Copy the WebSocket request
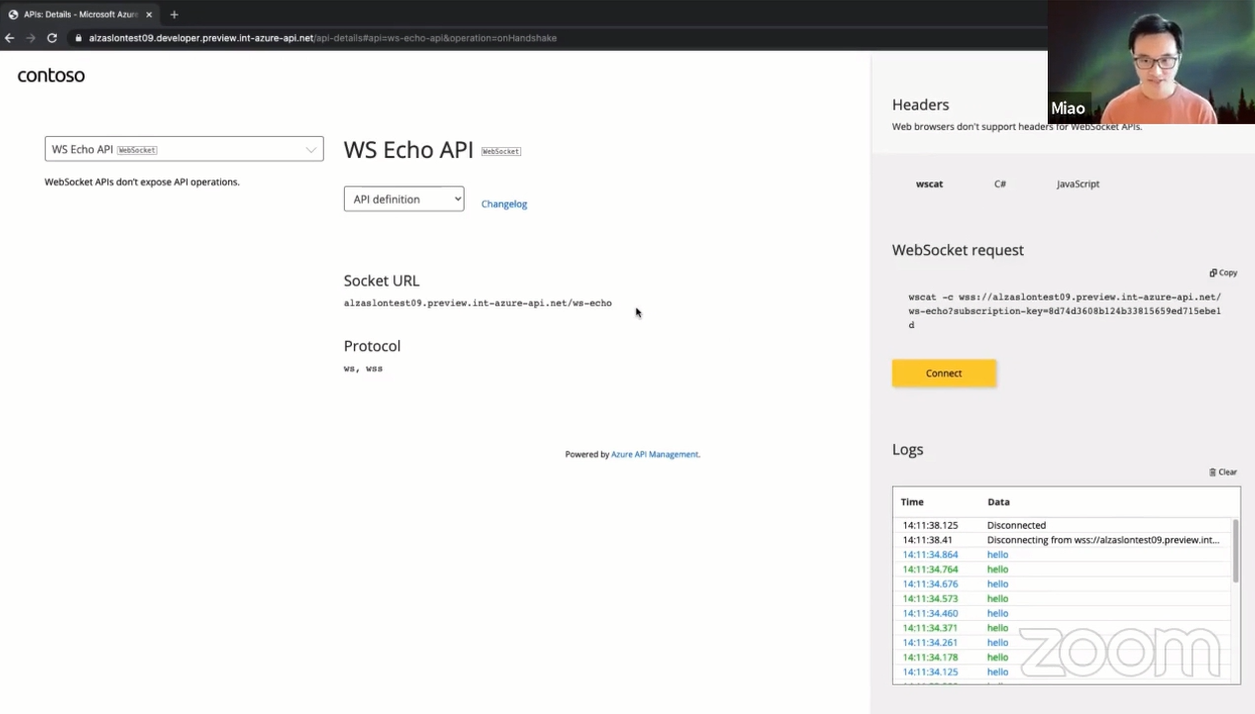 1223,272
